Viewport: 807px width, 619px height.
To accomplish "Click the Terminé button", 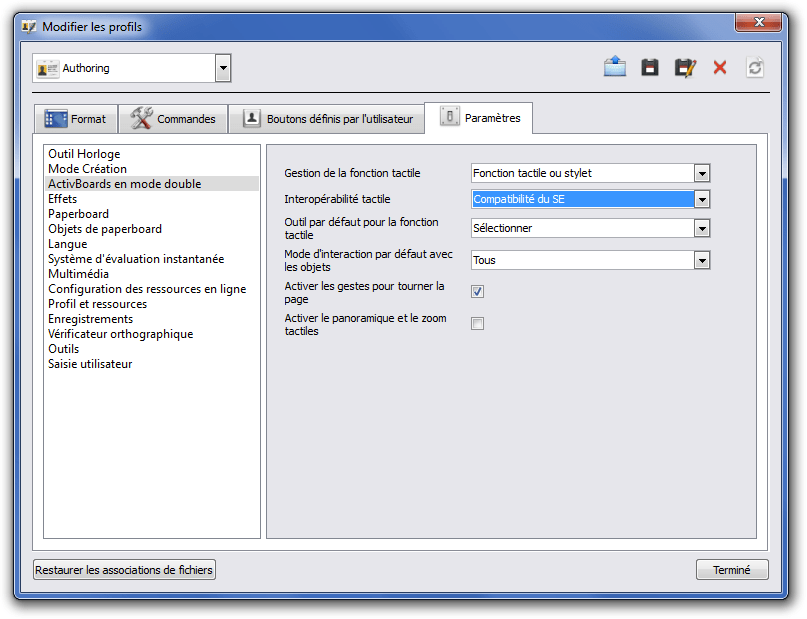I will pyautogui.click(x=732, y=570).
